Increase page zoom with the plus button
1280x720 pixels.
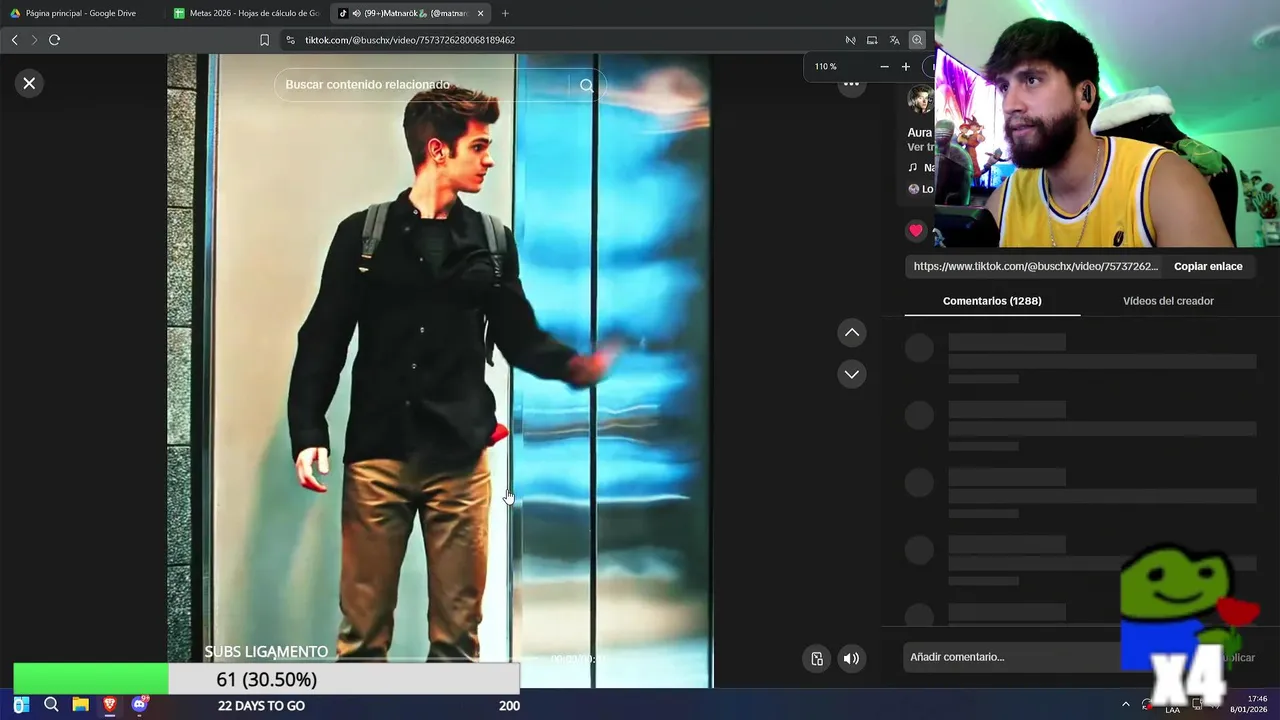coord(906,67)
